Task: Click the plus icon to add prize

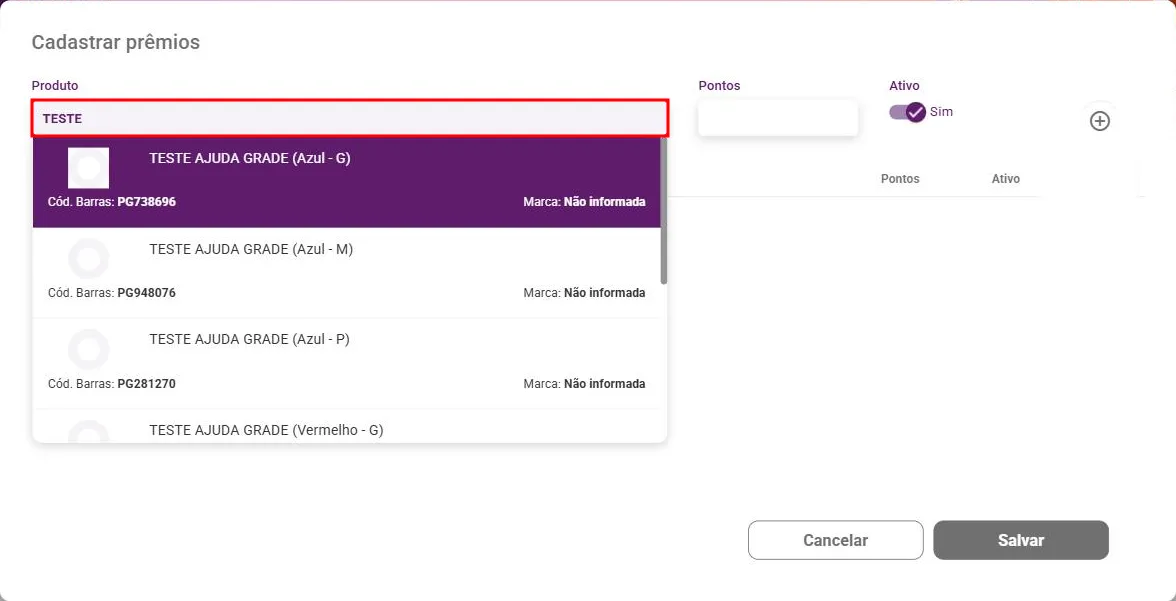Action: (1100, 121)
